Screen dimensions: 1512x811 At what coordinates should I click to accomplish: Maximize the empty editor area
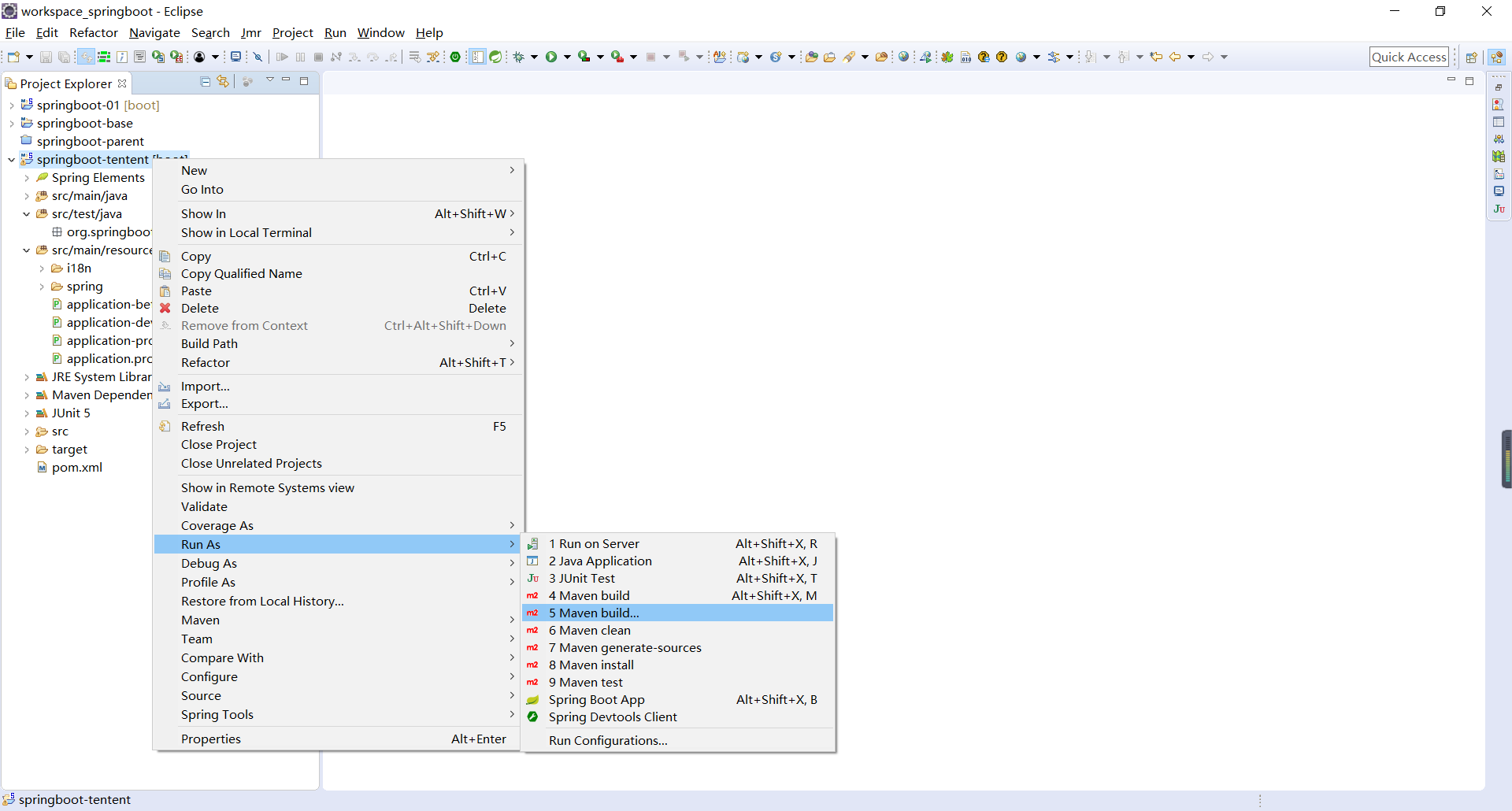click(x=1469, y=81)
